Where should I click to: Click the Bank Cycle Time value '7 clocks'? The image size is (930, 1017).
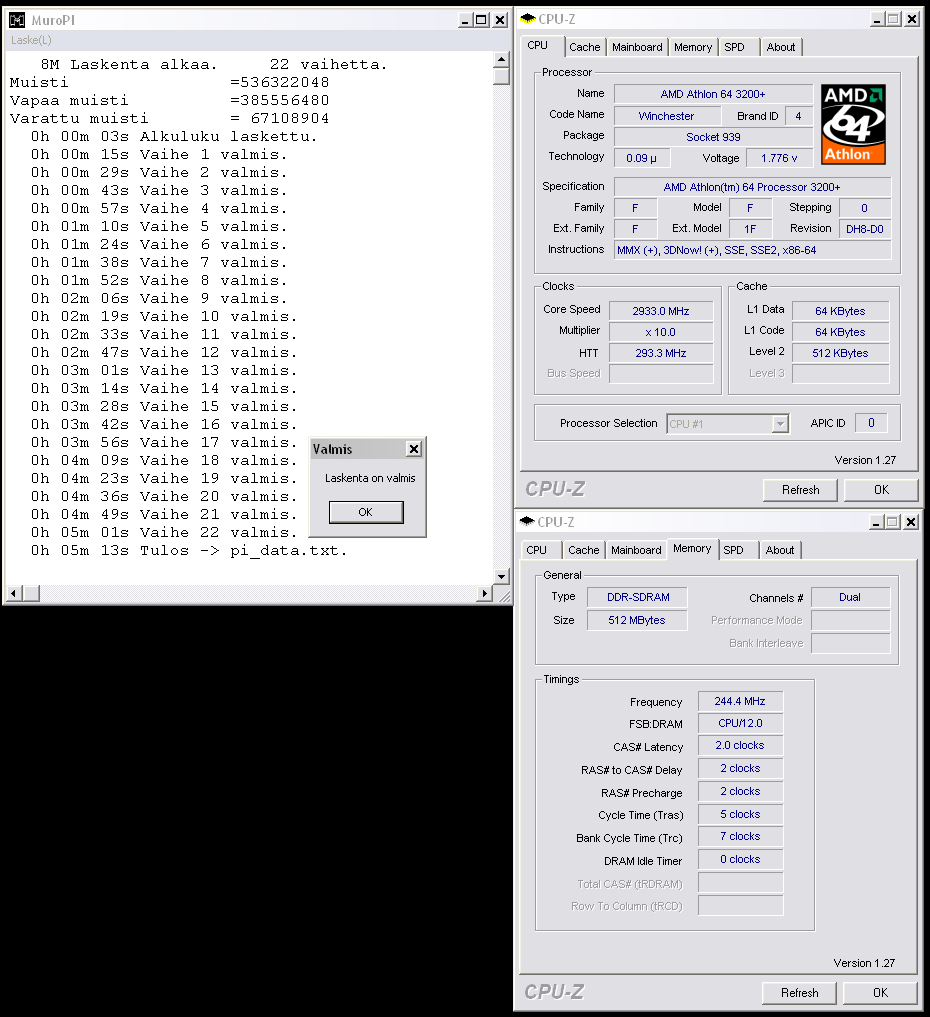click(740, 836)
